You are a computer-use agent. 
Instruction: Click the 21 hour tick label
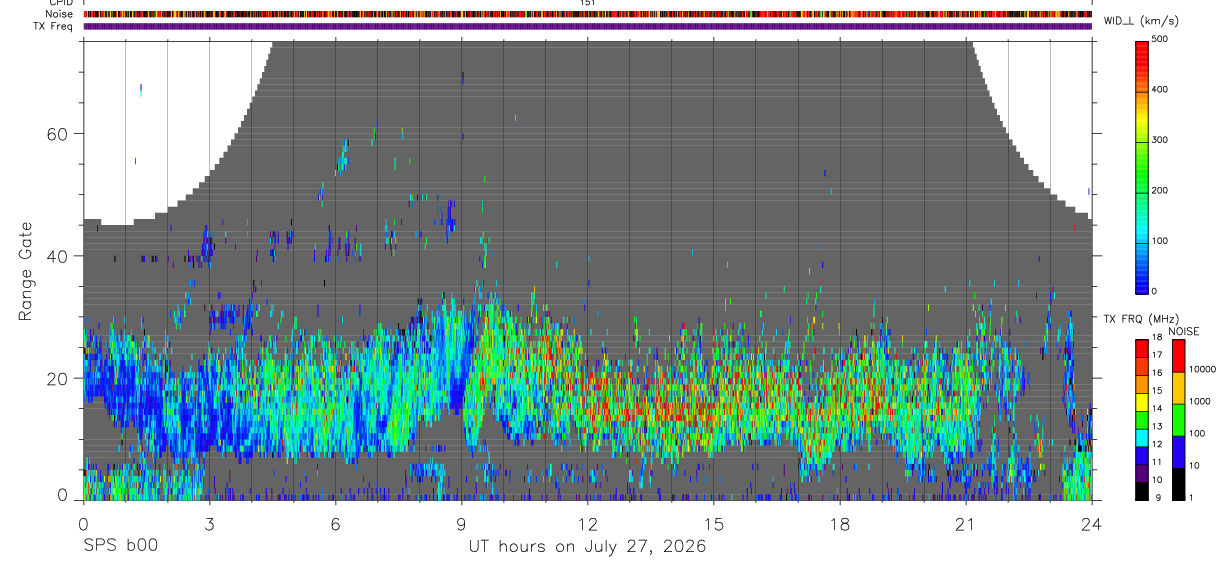(x=965, y=523)
